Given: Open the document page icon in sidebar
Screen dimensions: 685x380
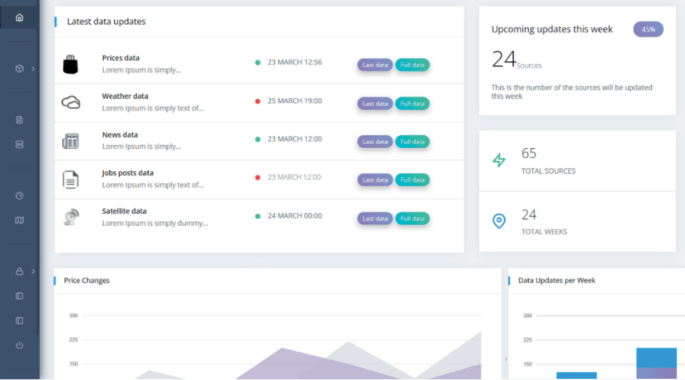Looking at the screenshot, I should pos(19,120).
